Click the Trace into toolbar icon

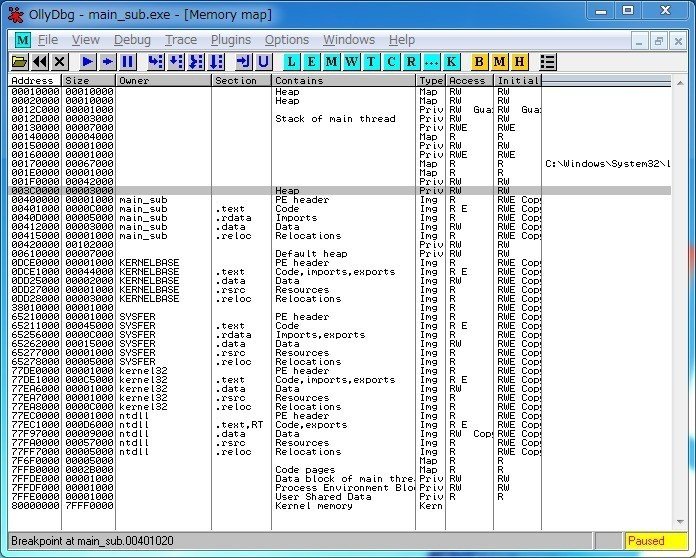(196, 62)
